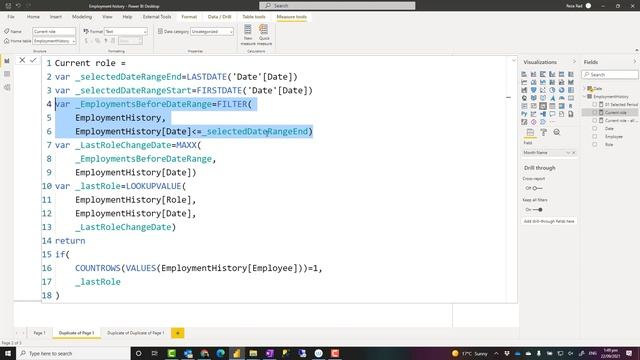Open the Table tools ribbon tab
The height and width of the screenshot is (360, 640).
tap(254, 17)
